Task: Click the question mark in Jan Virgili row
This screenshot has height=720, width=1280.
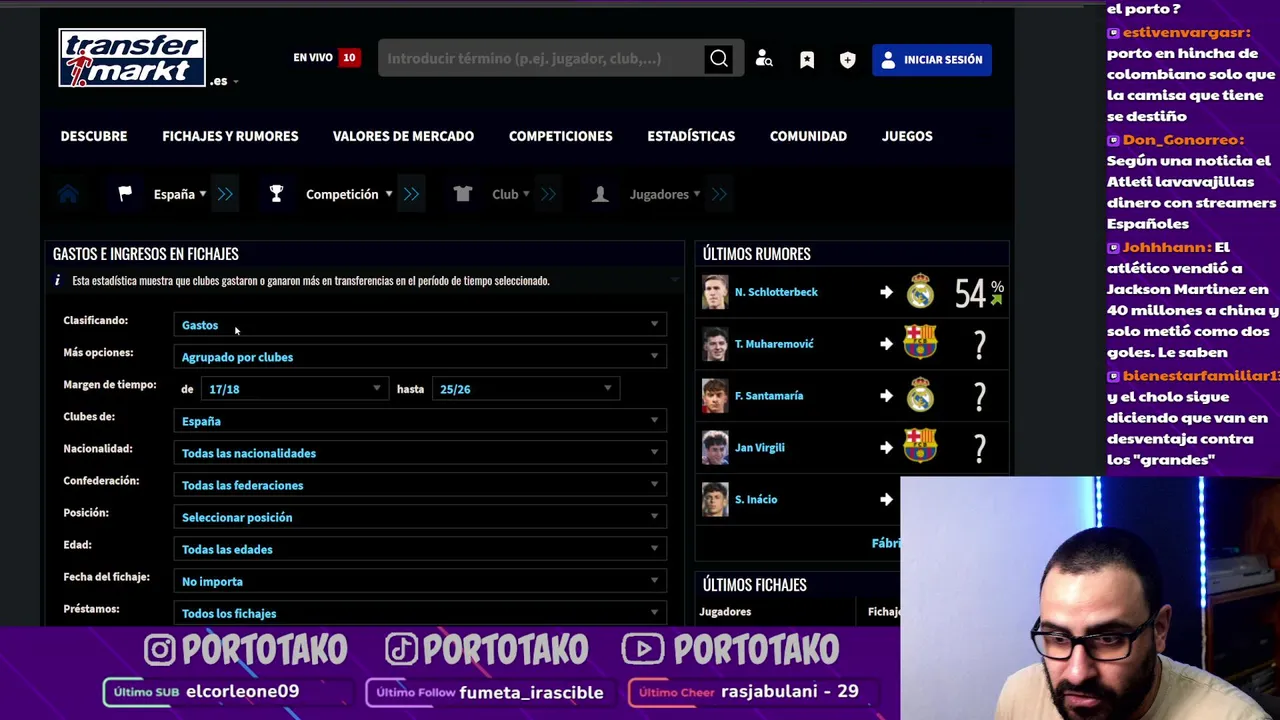Action: [980, 449]
